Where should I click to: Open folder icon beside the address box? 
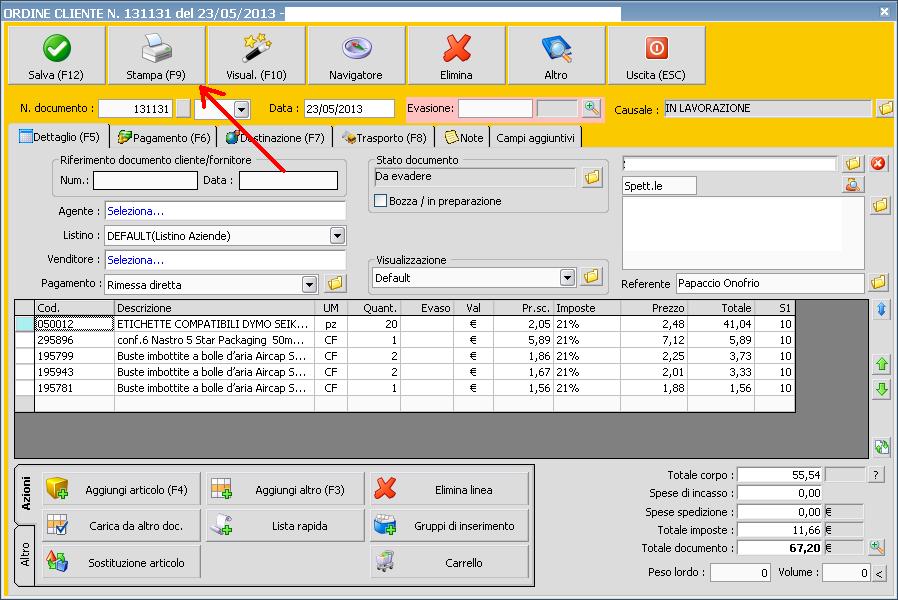[880, 205]
